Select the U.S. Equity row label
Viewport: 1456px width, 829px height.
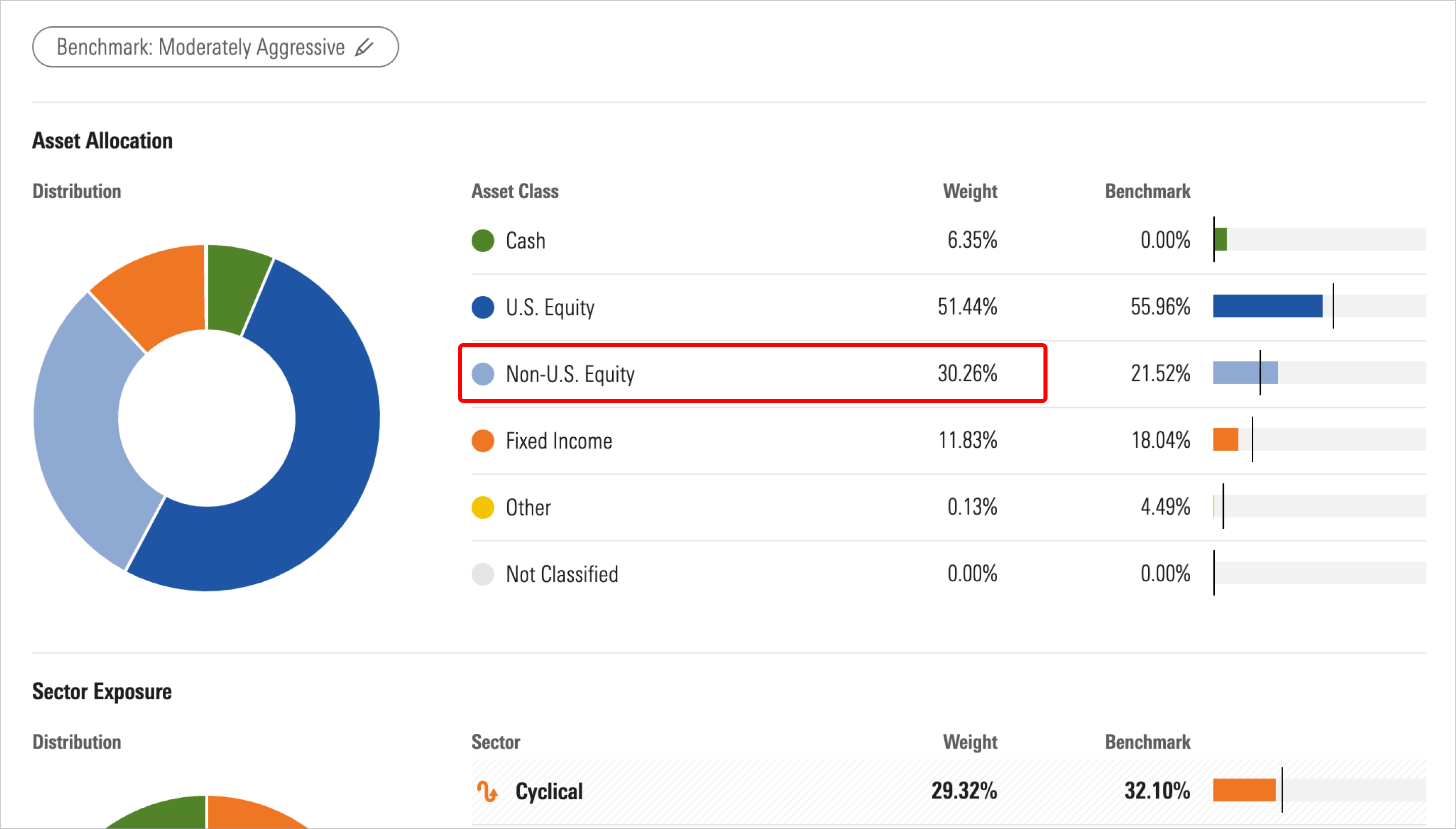coord(550,308)
